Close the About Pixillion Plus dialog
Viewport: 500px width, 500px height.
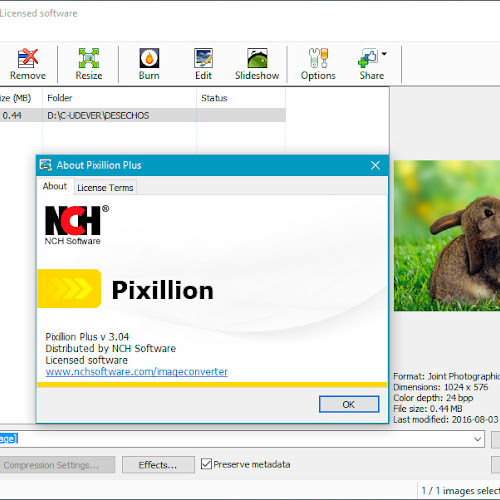375,165
